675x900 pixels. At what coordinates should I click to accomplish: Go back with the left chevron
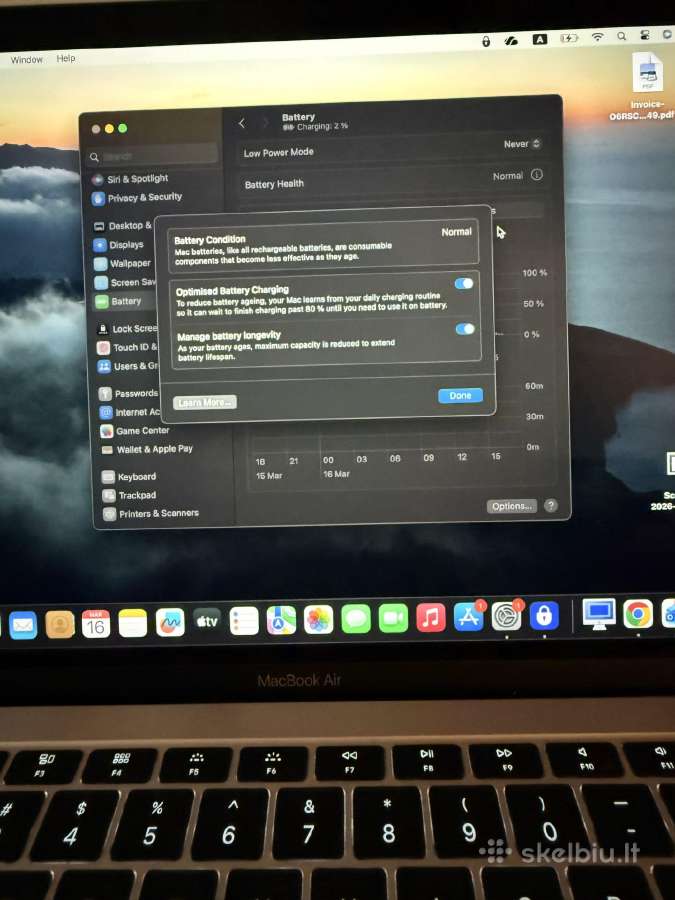tap(242, 123)
